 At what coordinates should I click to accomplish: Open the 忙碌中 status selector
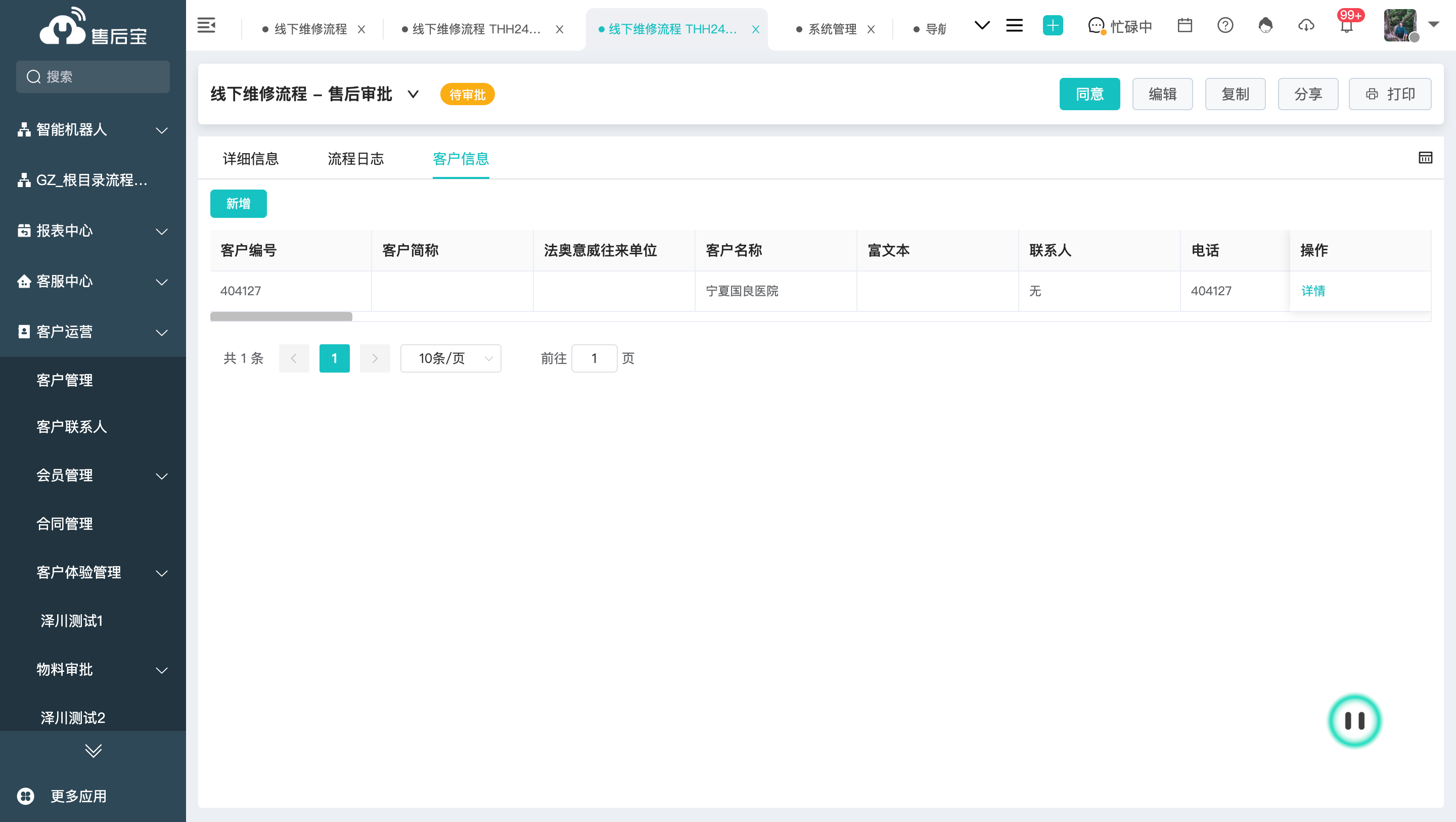pyautogui.click(x=1120, y=27)
